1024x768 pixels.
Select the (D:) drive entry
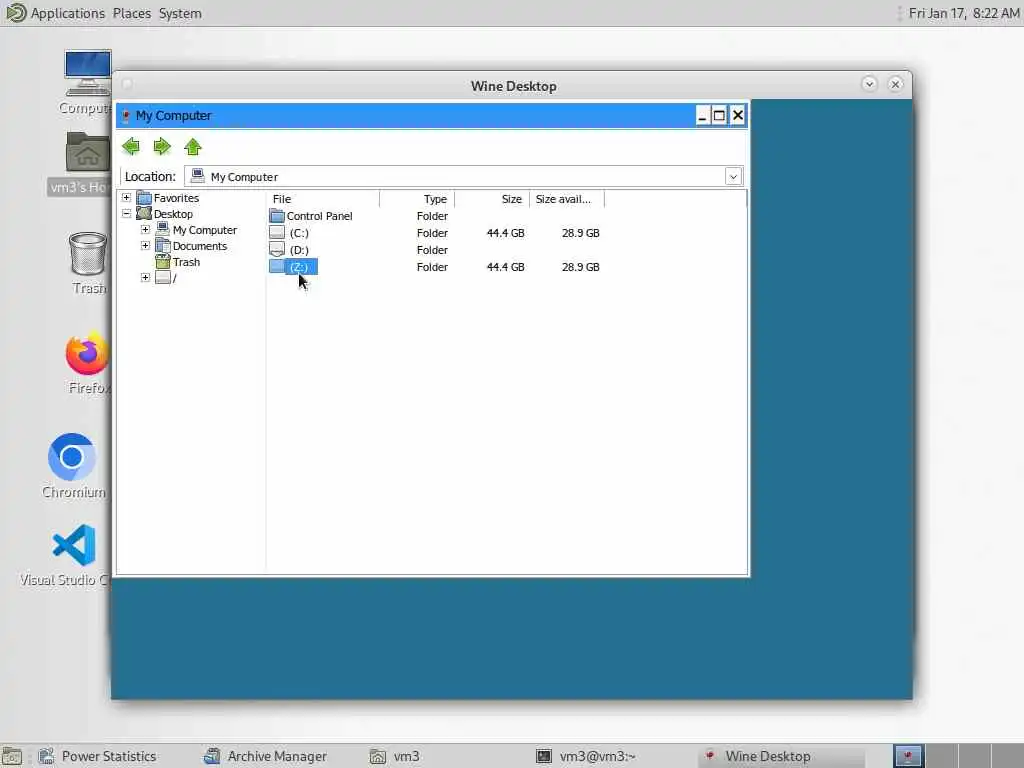(x=299, y=249)
